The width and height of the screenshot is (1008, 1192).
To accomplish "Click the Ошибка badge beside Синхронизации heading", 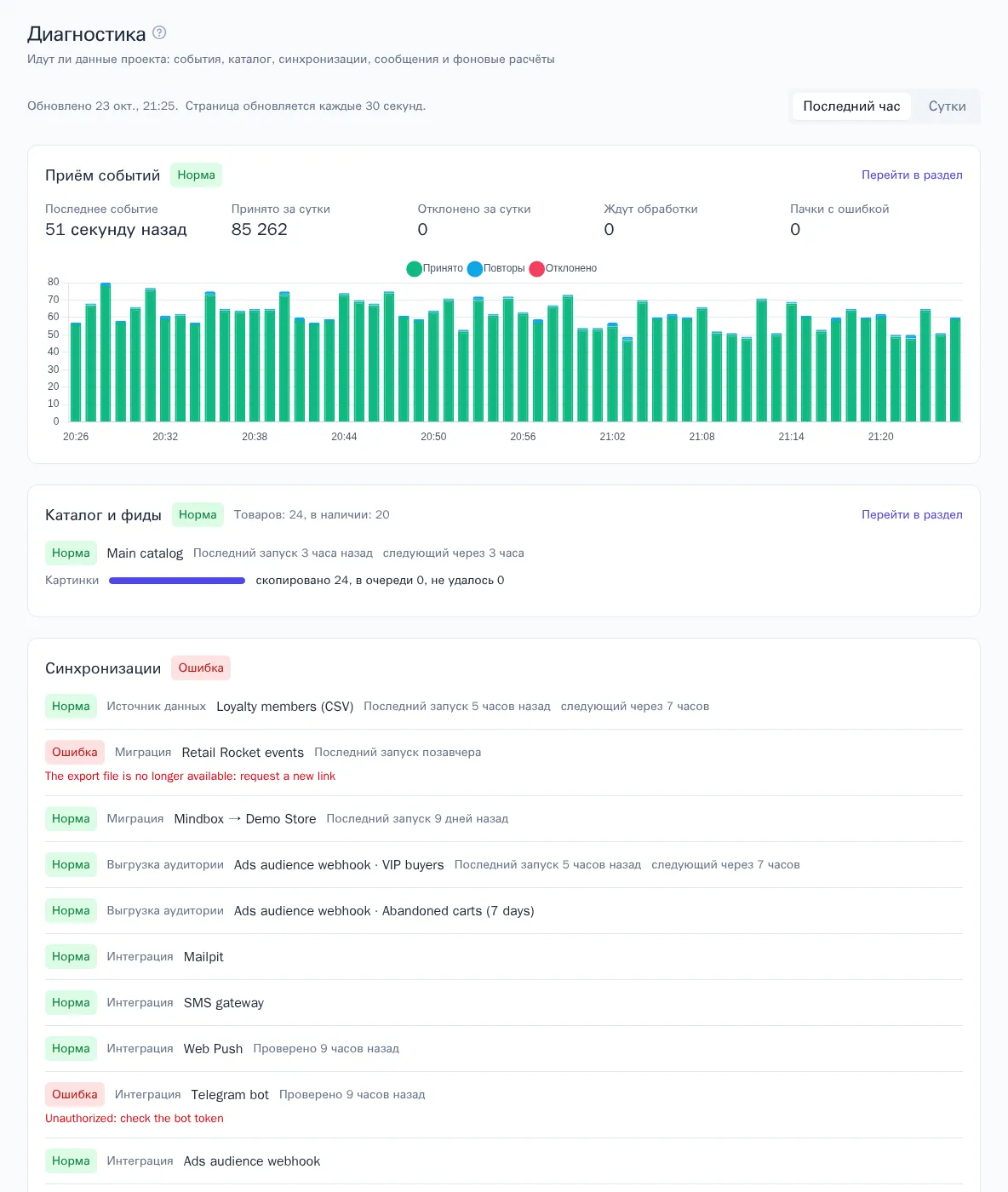I will 201,668.
